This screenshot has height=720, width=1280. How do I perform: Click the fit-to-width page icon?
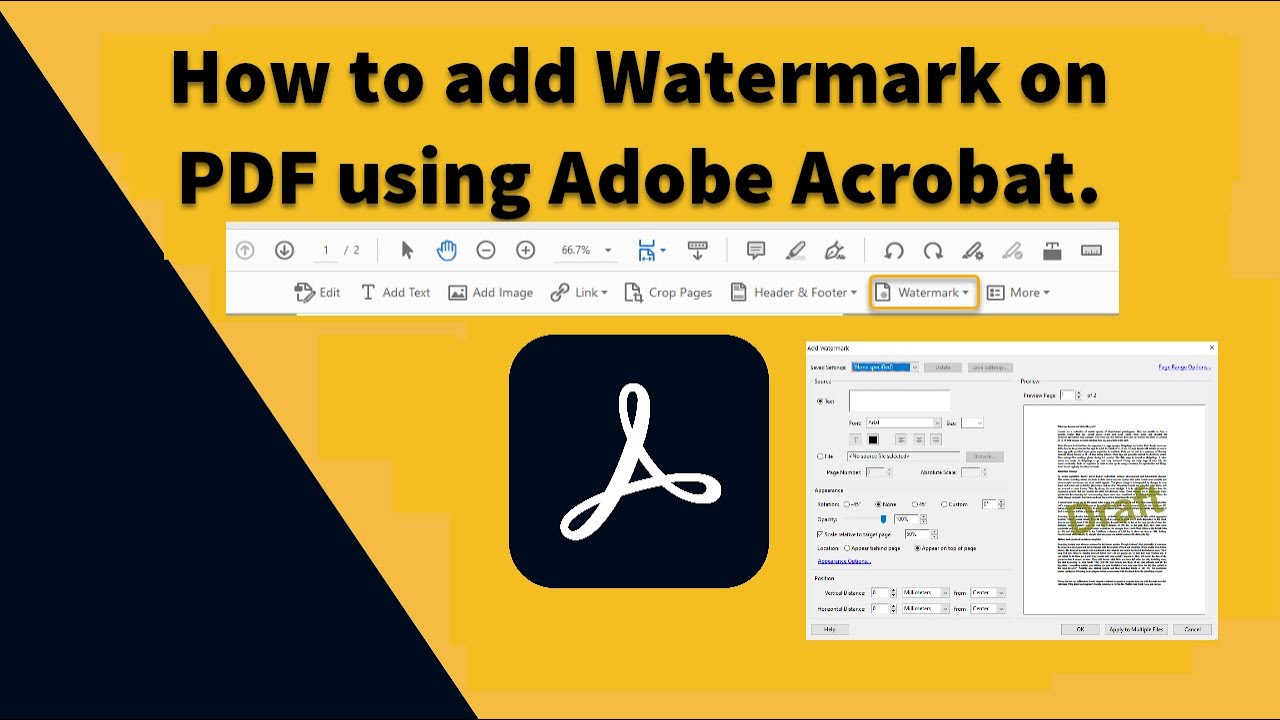click(648, 250)
